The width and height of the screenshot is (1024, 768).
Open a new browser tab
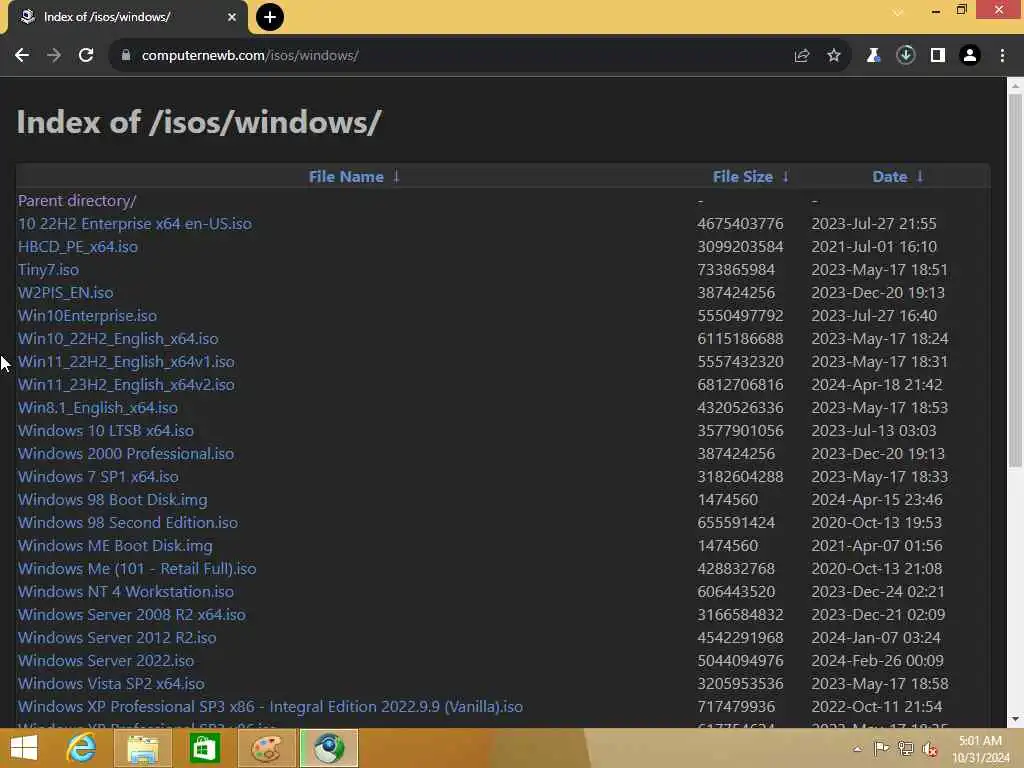click(x=270, y=17)
